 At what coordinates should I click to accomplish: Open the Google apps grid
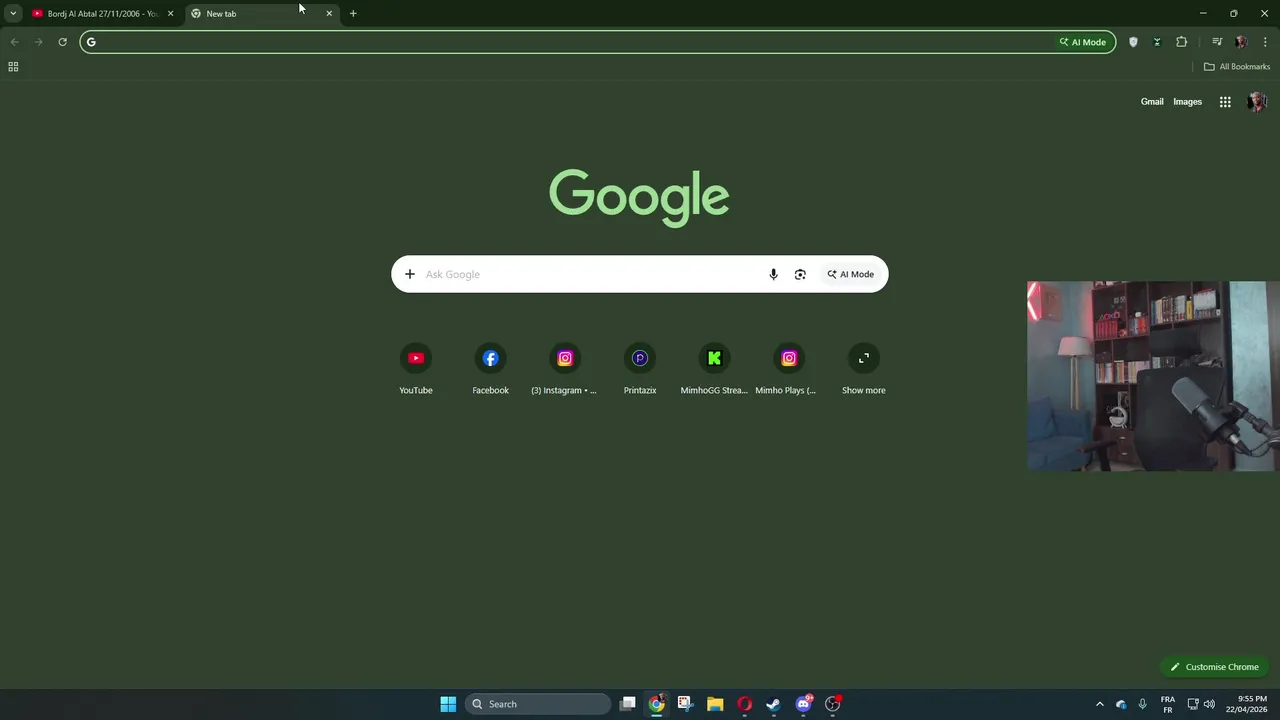(1225, 101)
